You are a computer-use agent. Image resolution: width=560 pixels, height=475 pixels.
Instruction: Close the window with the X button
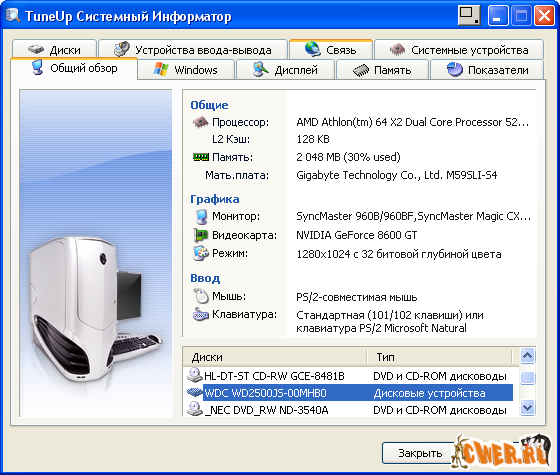pyautogui.click(x=544, y=16)
